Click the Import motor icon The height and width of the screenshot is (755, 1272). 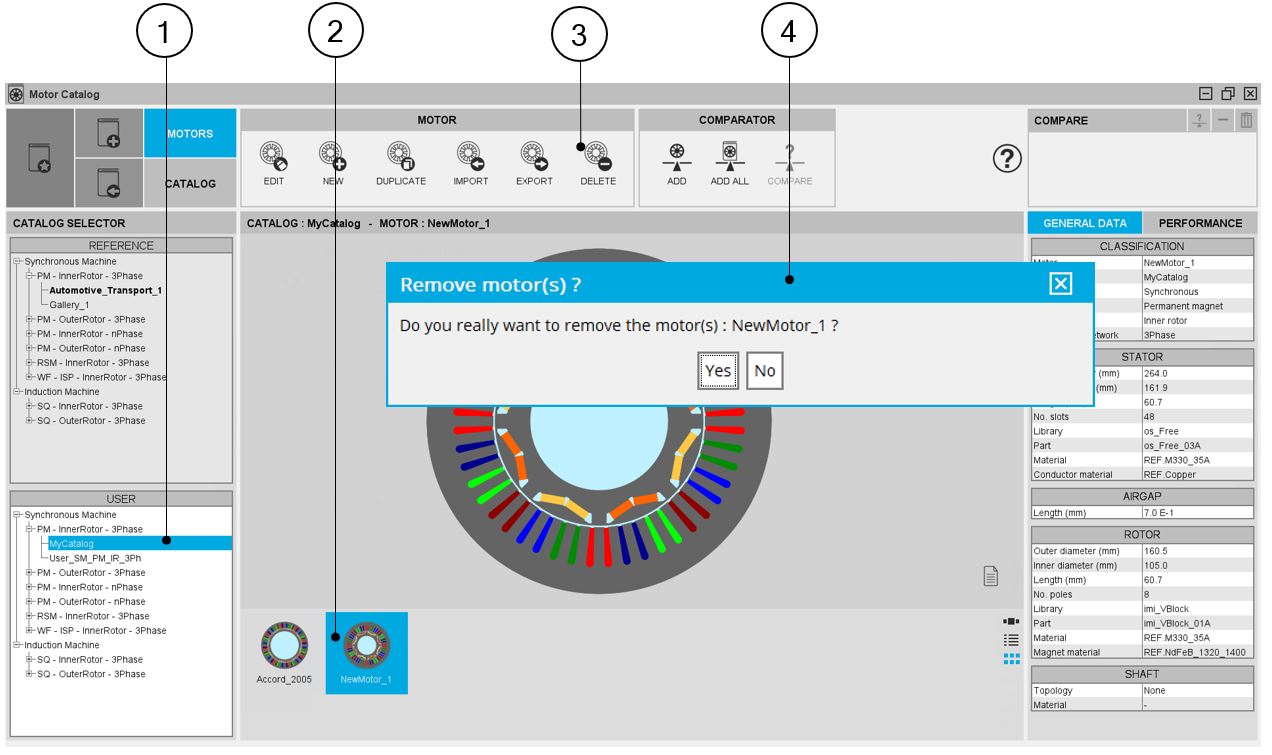470,156
